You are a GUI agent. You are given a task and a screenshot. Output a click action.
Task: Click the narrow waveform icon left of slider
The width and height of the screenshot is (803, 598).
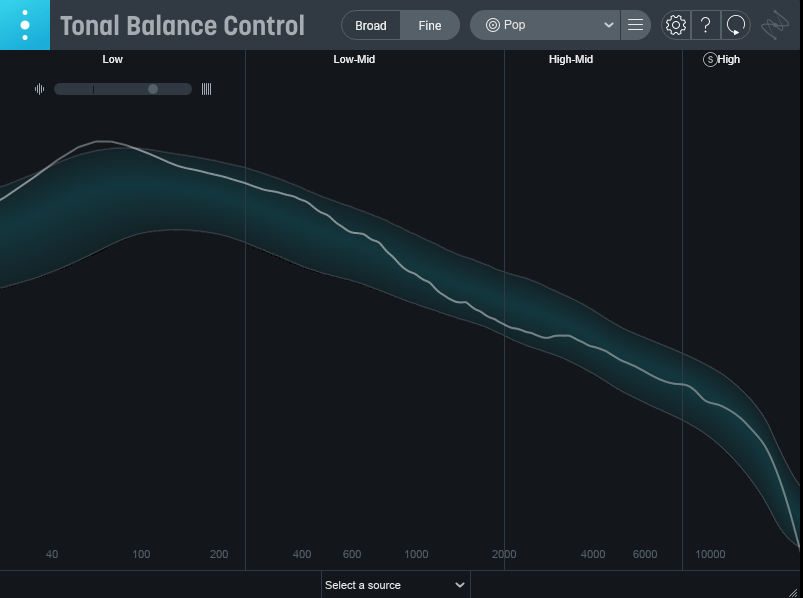tap(40, 89)
